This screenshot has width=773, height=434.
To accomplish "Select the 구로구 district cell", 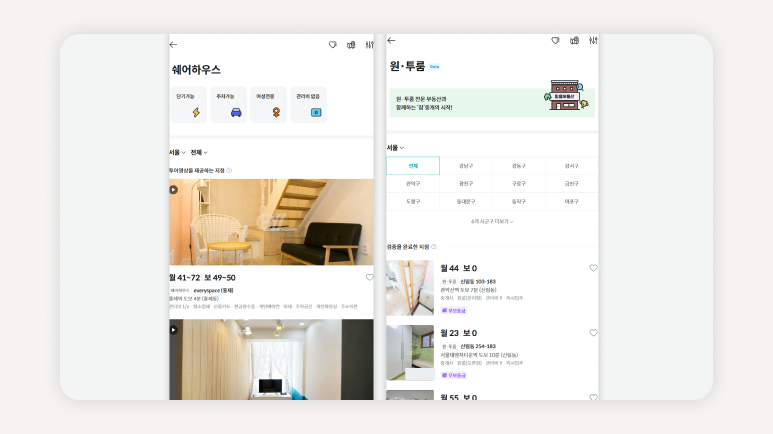I will 519,183.
